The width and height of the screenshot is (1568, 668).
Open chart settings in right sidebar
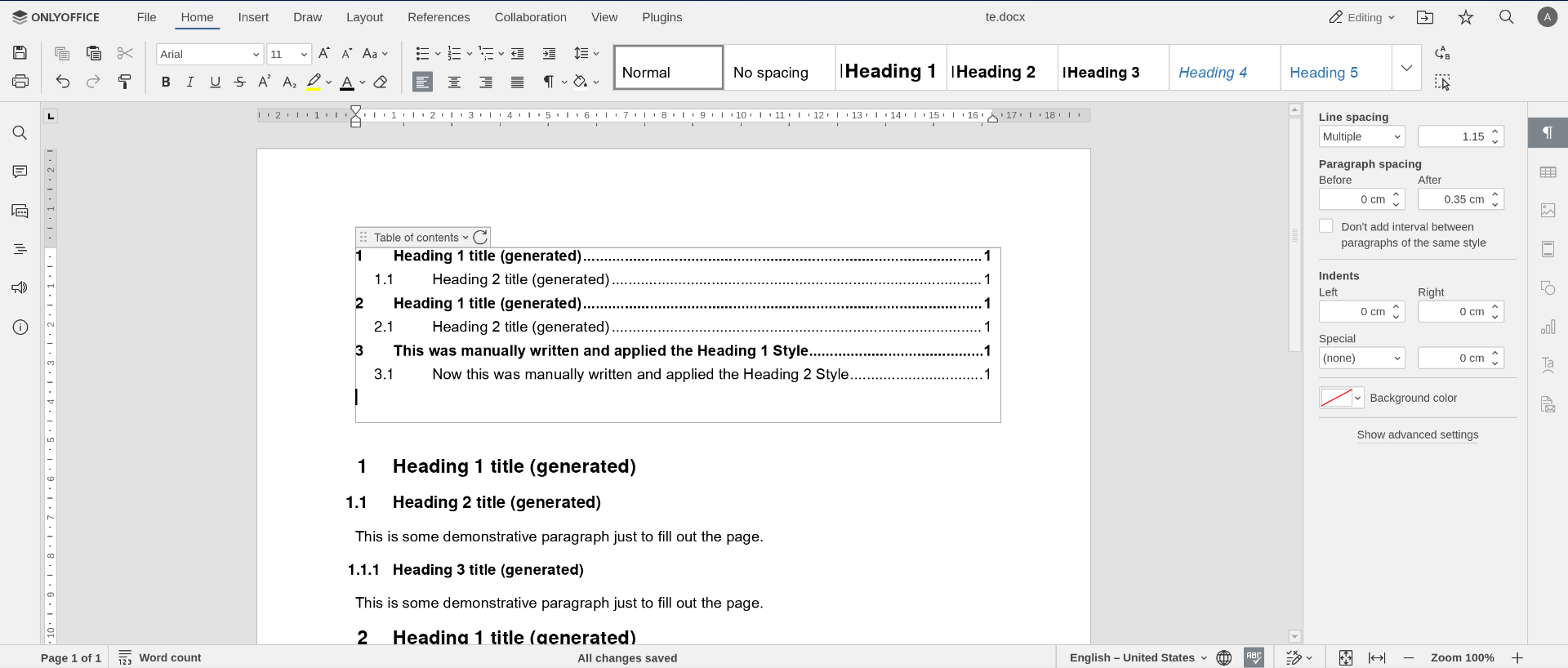click(1548, 327)
